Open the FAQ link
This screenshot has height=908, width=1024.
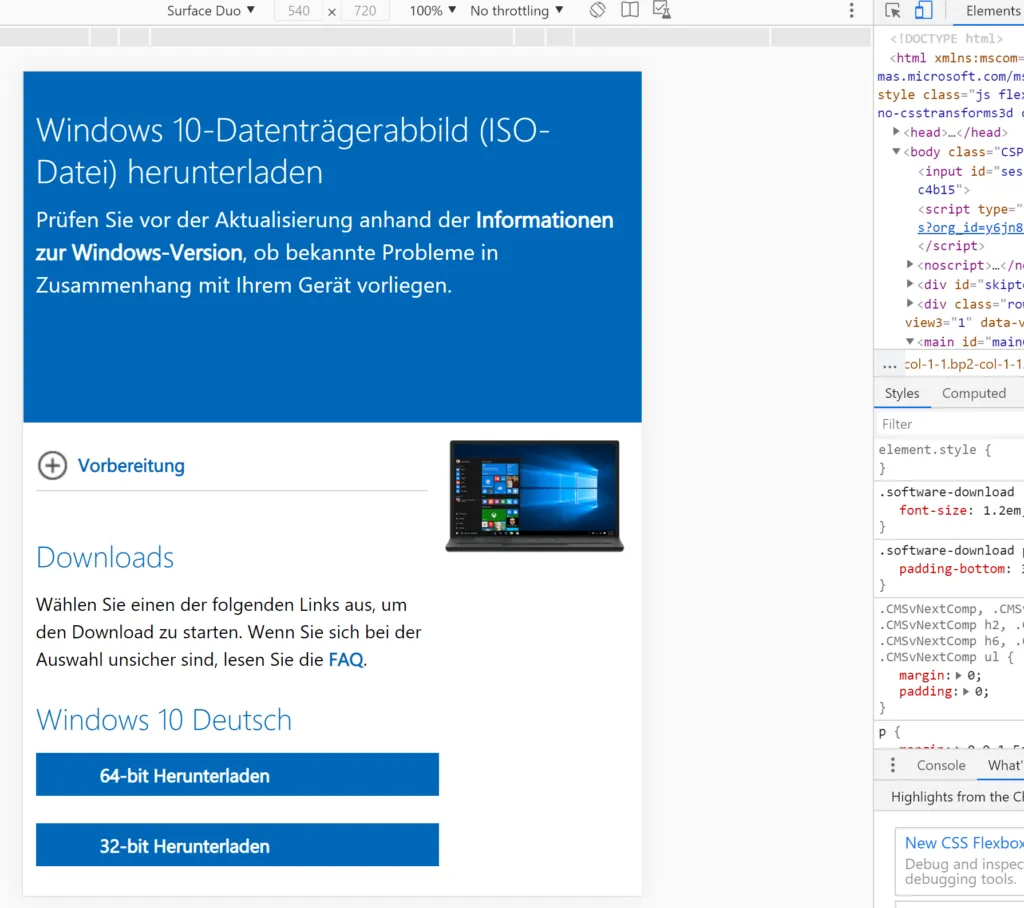coord(345,659)
